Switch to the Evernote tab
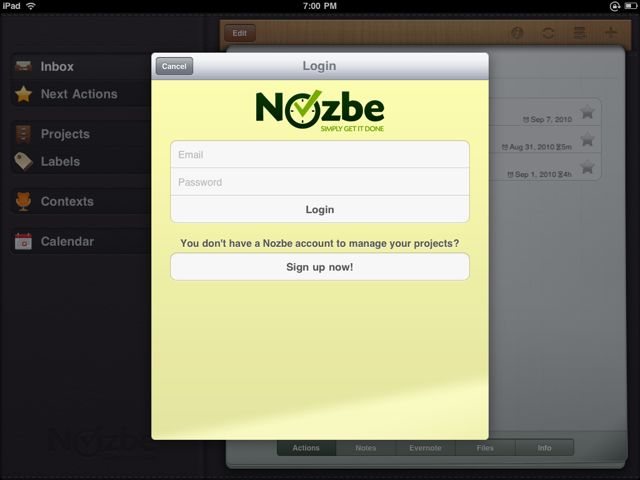Image resolution: width=640 pixels, height=480 pixels. coord(425,448)
